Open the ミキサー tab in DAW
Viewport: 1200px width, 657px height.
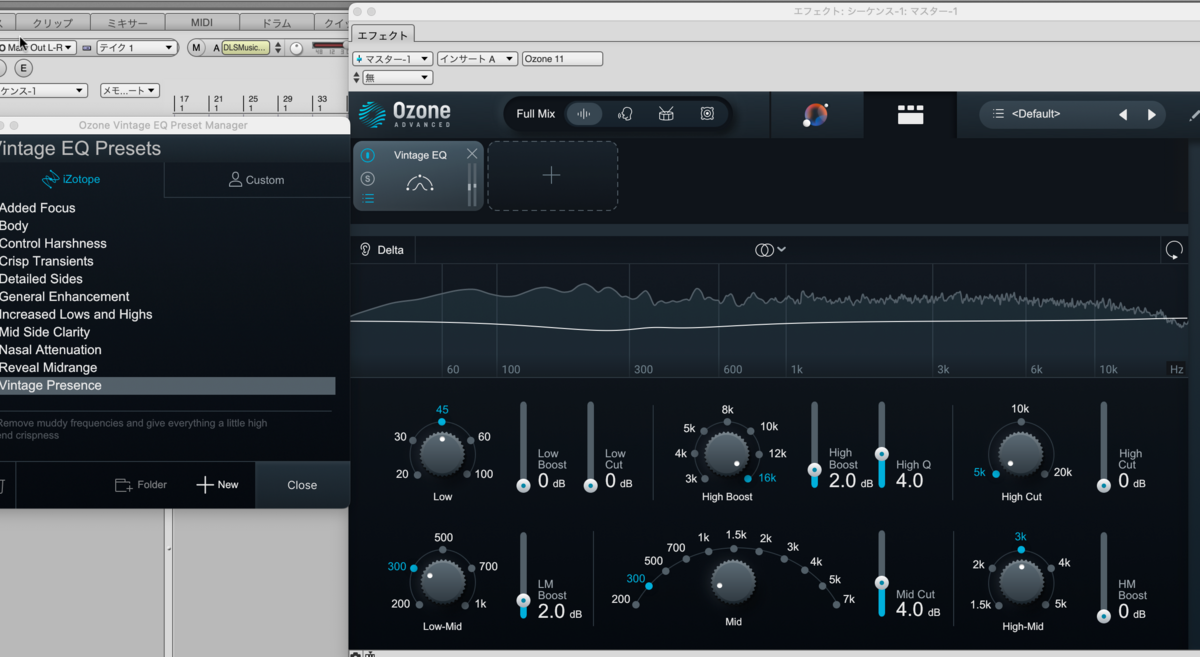tap(126, 22)
